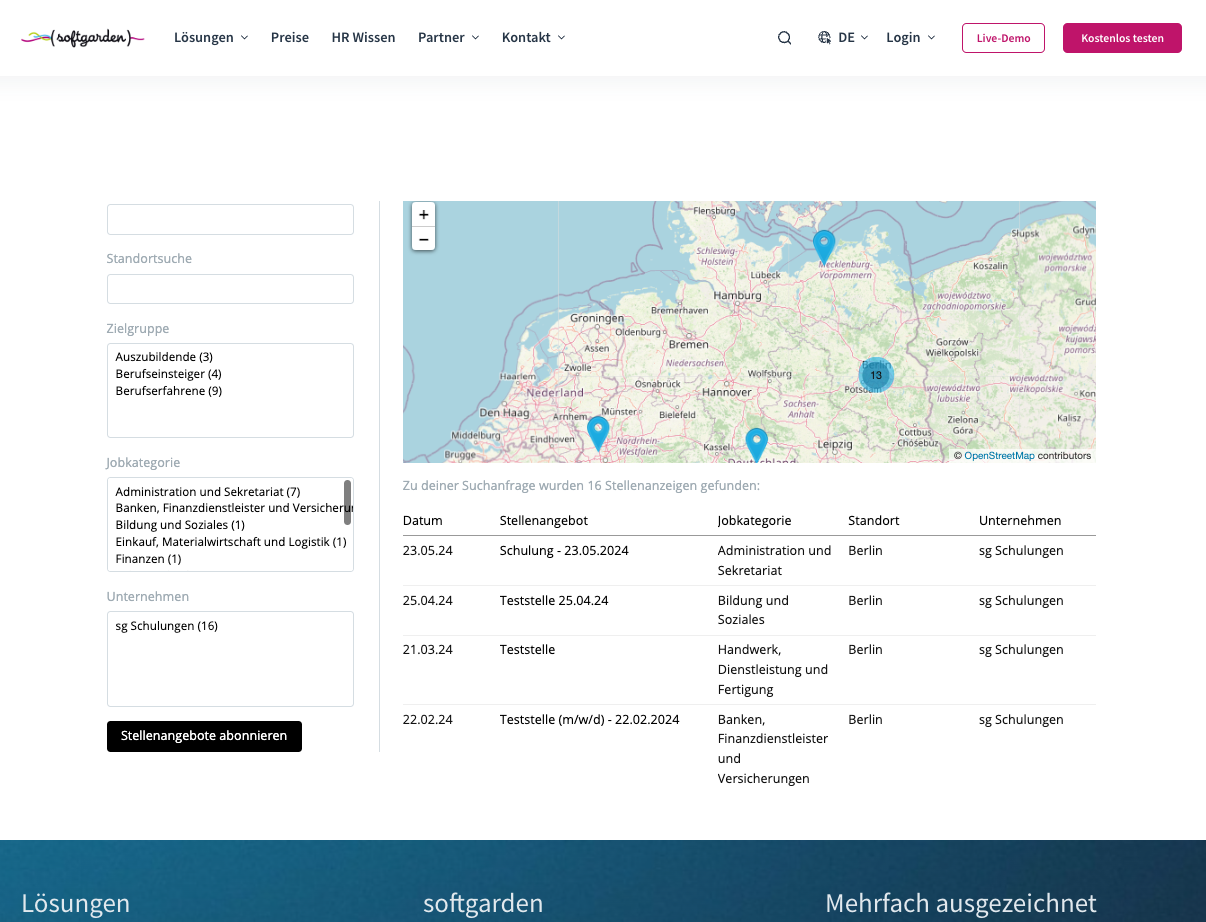Click the map cluster marker showing 13
Image resolution: width=1206 pixels, height=922 pixels.
click(876, 375)
